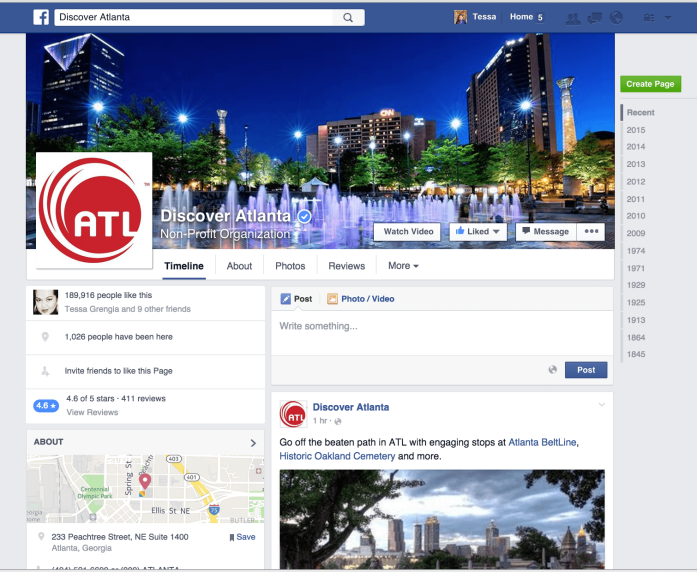The image size is (697, 572).
Task: Click the verified page badge
Action: click(304, 216)
